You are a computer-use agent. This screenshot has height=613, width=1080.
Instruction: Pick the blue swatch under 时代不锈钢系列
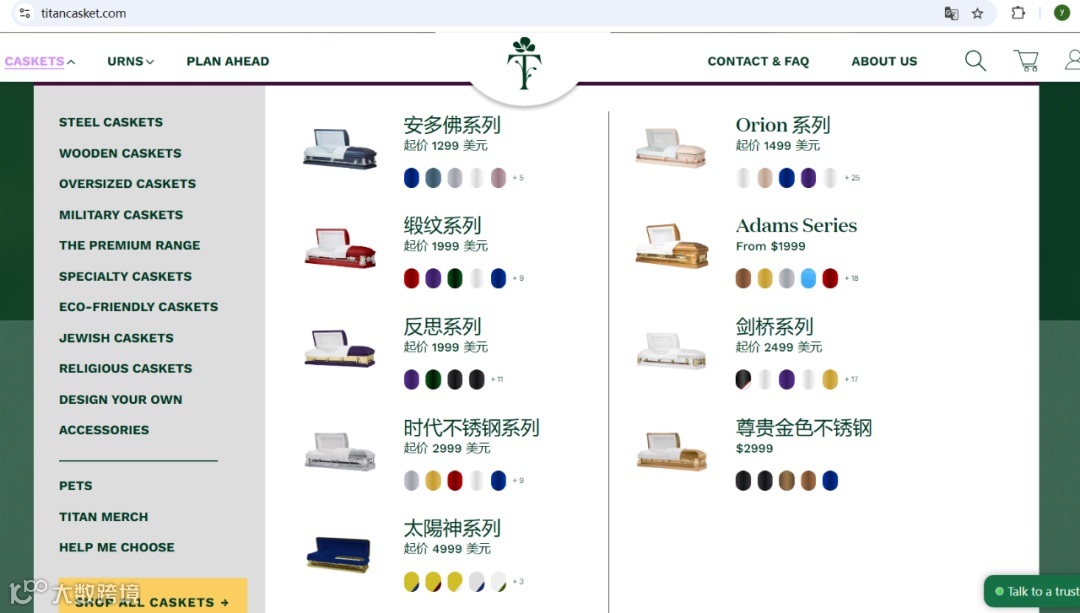pyautogui.click(x=498, y=480)
